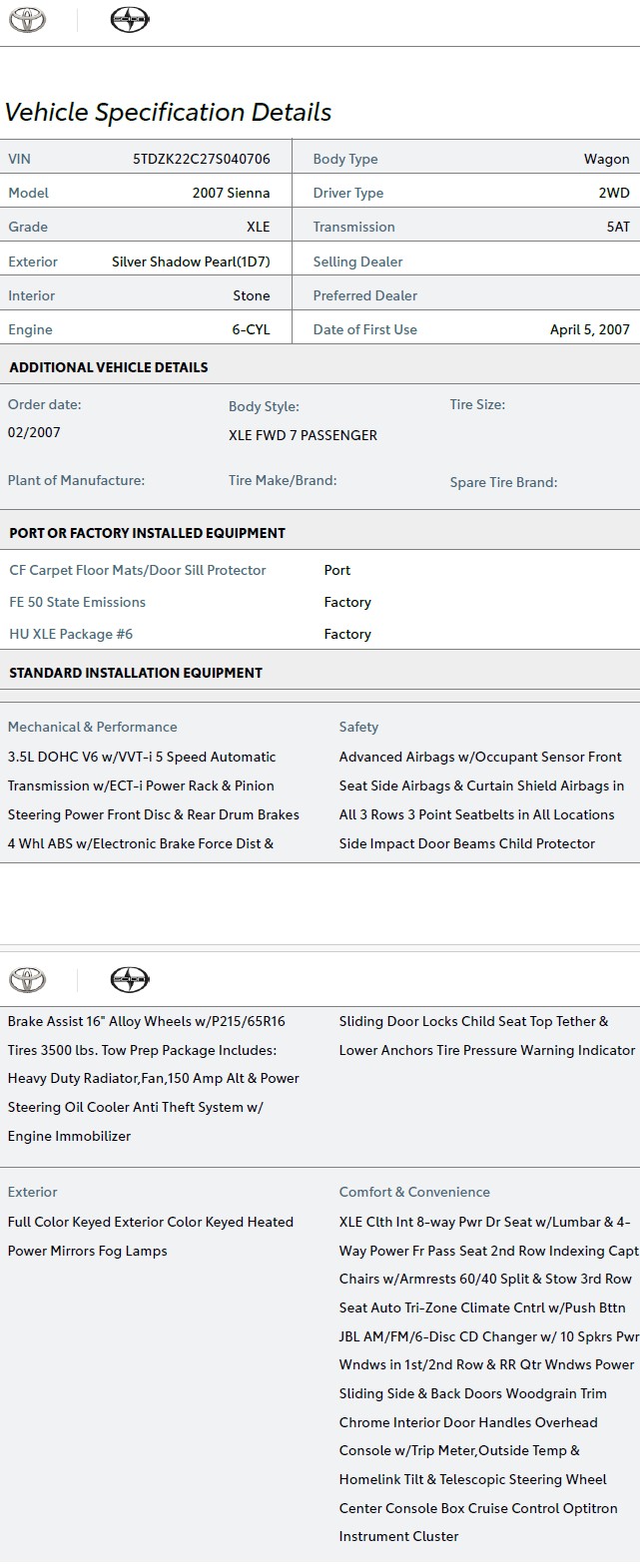
Task: Click the Safety subheading
Action: (358, 727)
